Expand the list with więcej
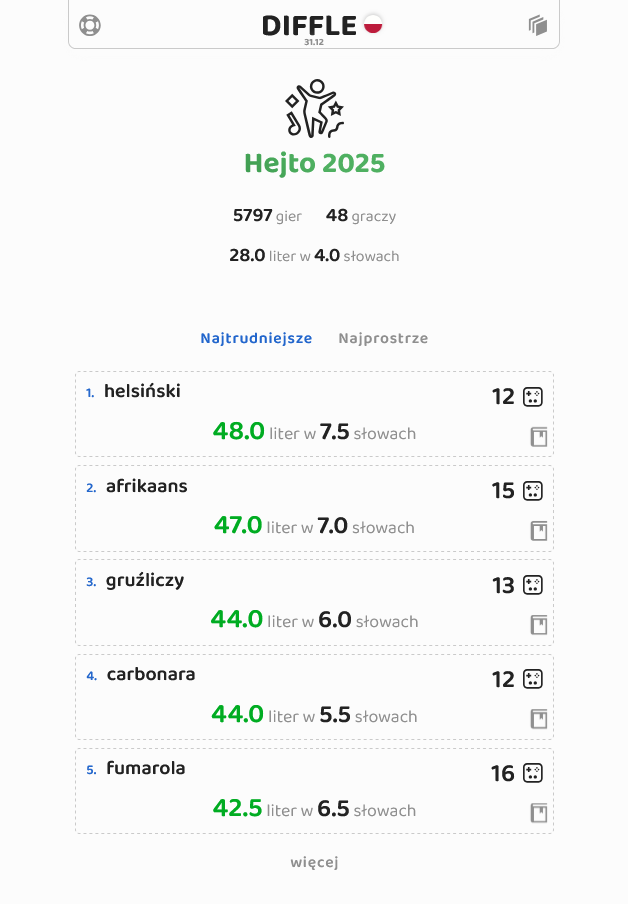The height and width of the screenshot is (904, 628). point(314,862)
